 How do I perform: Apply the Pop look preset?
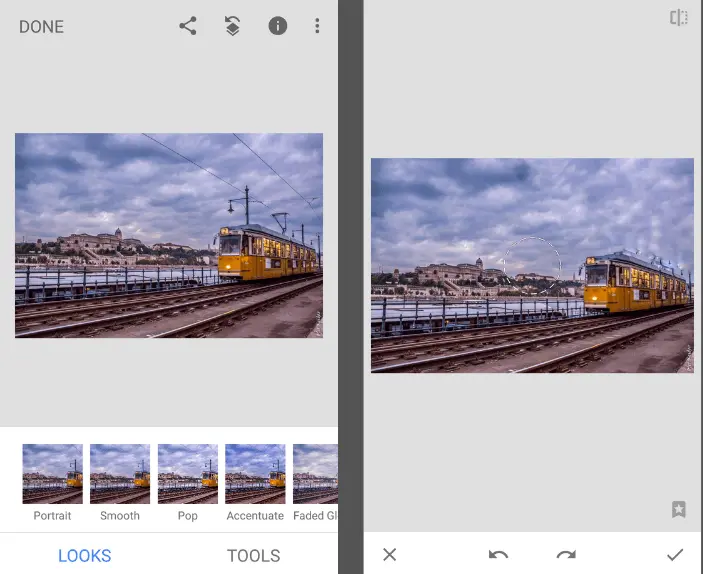tap(188, 474)
